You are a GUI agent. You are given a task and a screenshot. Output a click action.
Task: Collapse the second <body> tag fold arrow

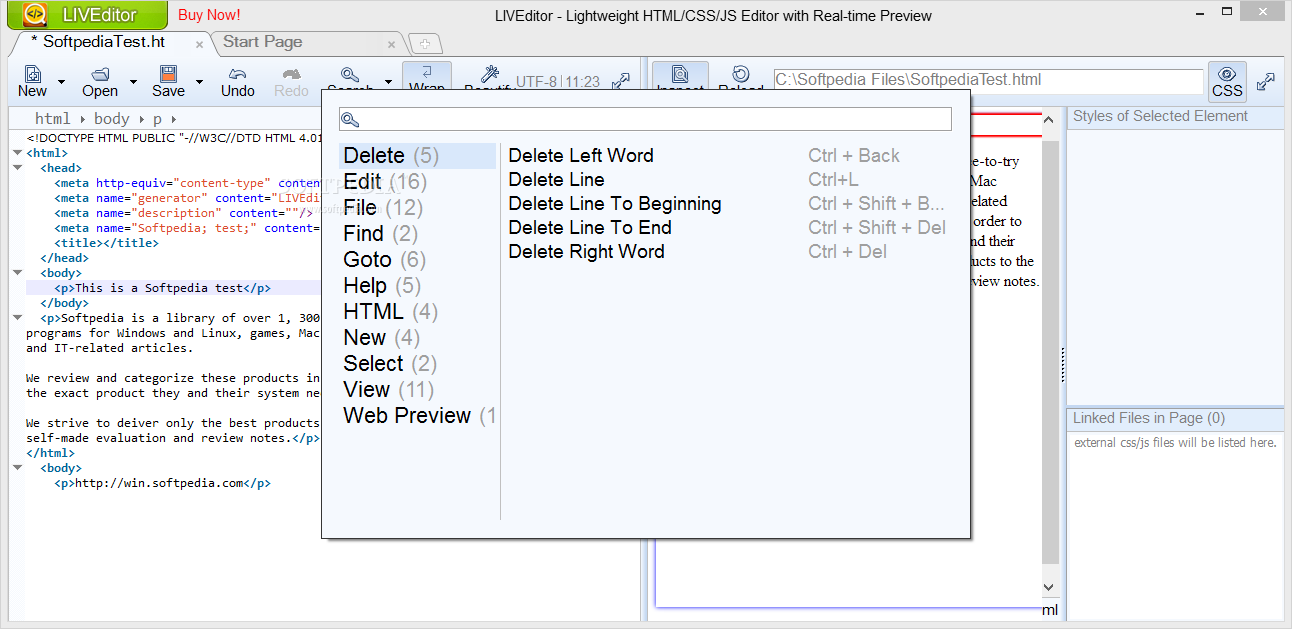(17, 467)
